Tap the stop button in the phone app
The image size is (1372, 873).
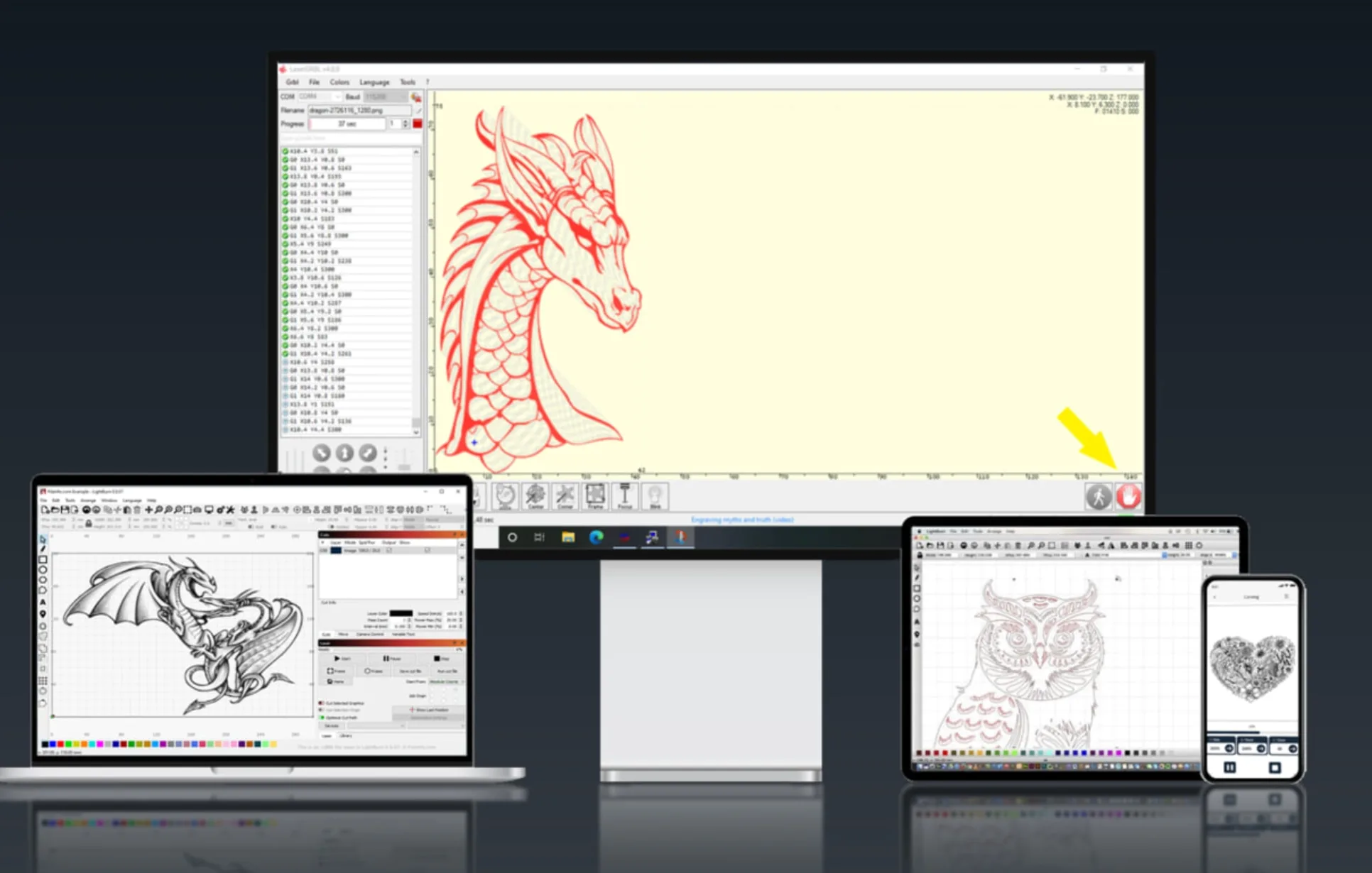pos(1275,767)
